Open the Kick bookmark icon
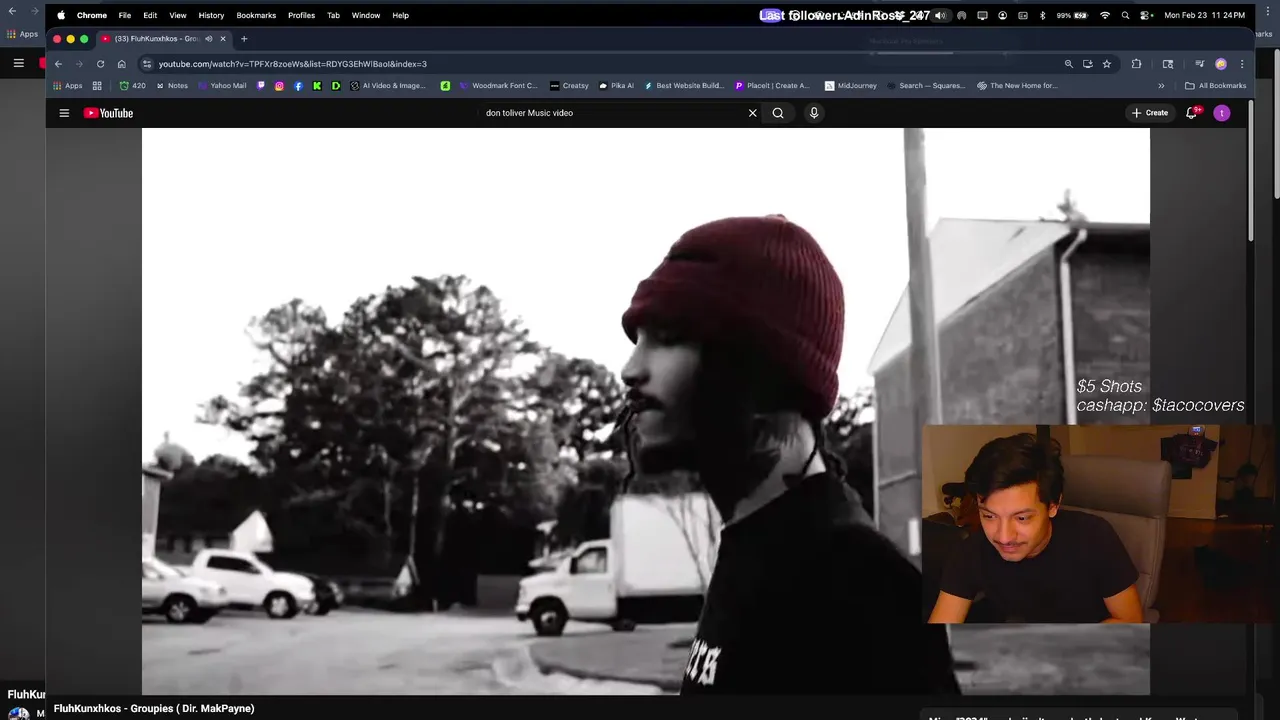1280x720 pixels. 317,86
